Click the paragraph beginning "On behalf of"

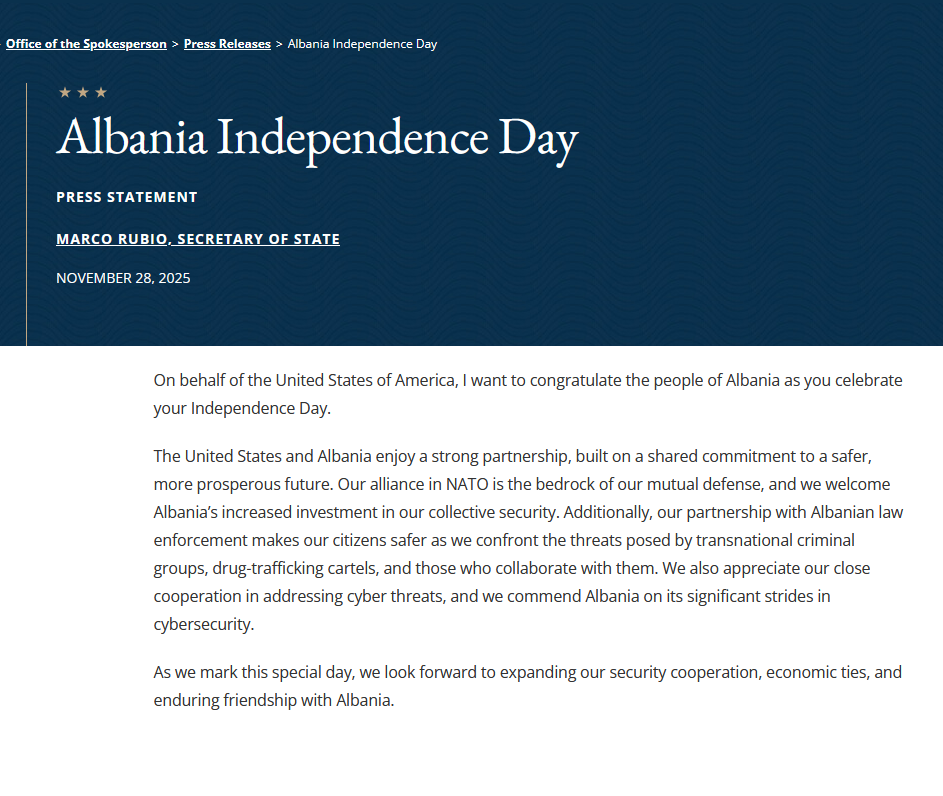coord(527,394)
